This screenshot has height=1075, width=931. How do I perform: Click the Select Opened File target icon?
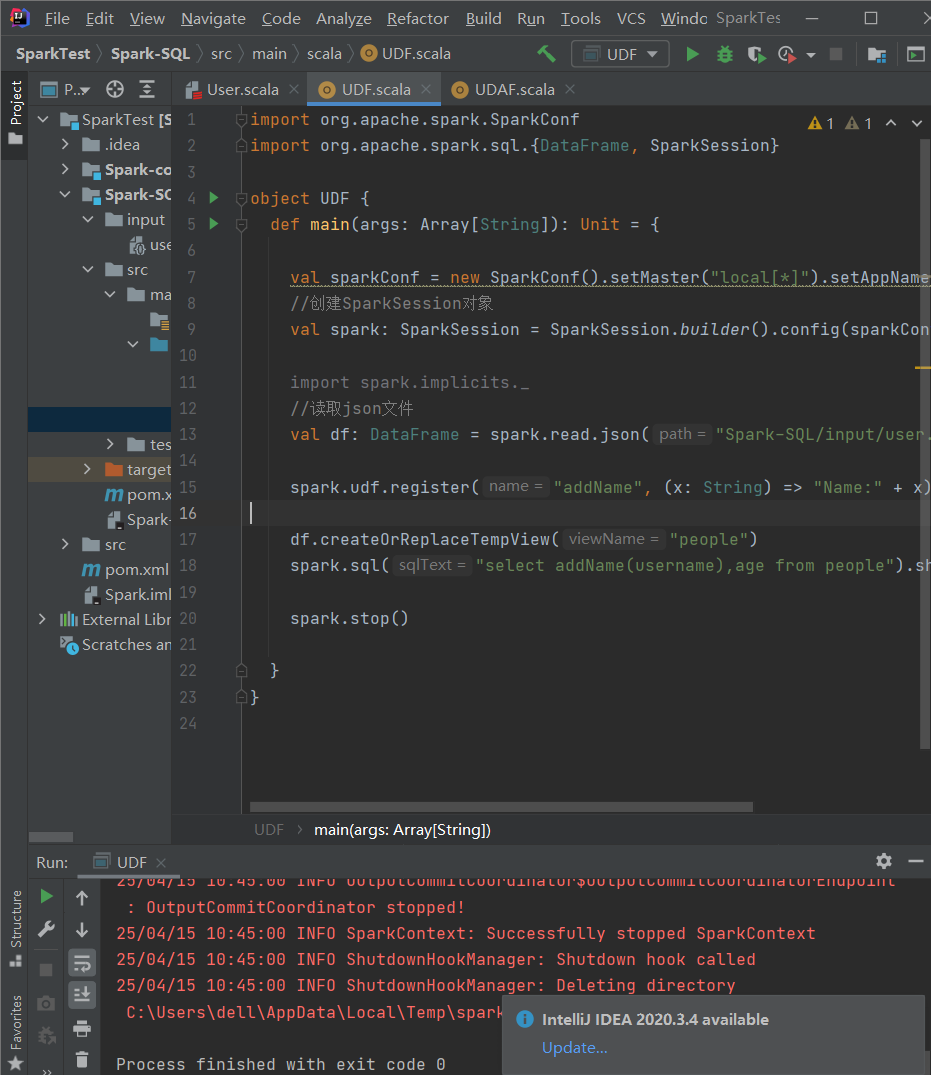(115, 89)
